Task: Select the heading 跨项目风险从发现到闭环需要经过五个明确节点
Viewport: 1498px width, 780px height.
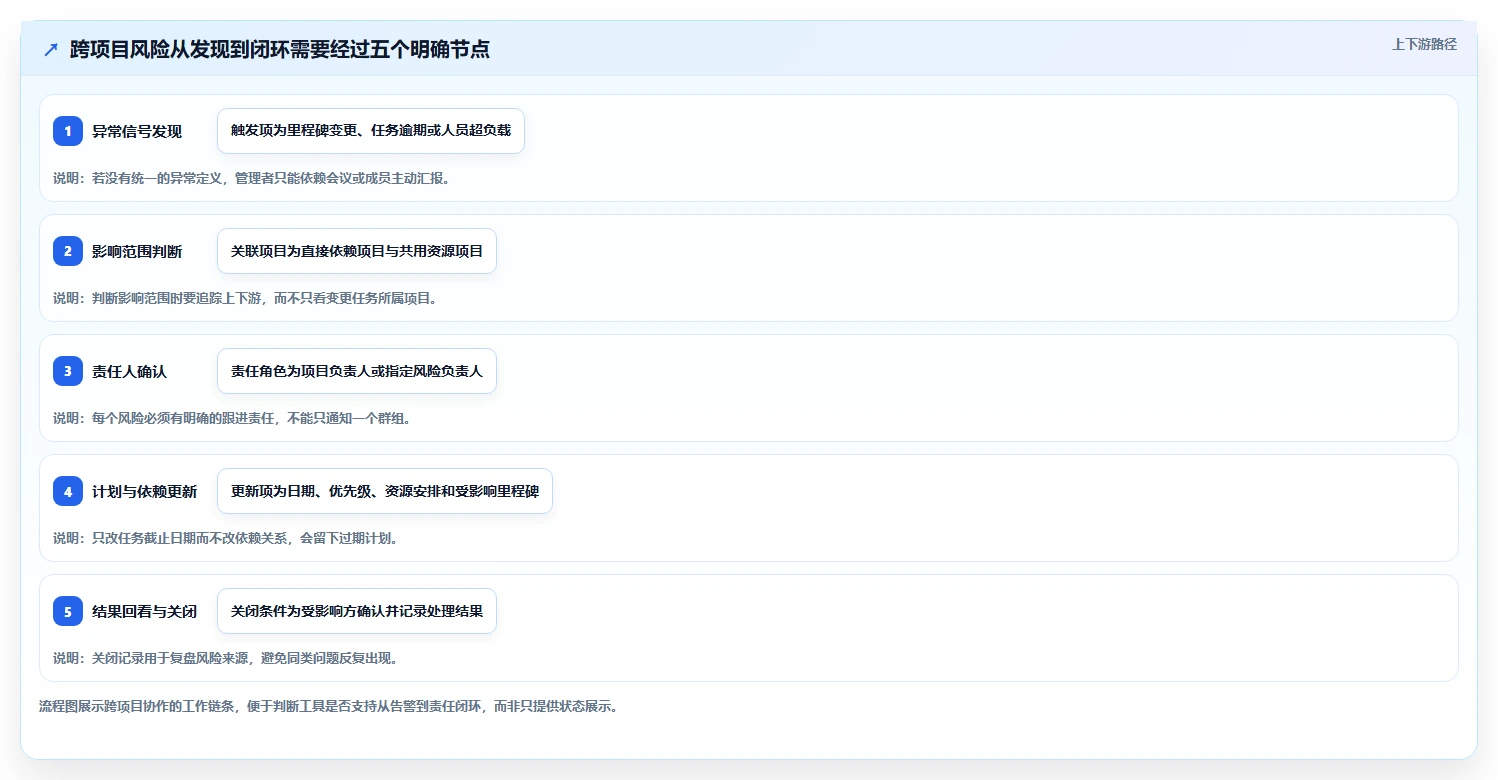Action: coord(280,50)
